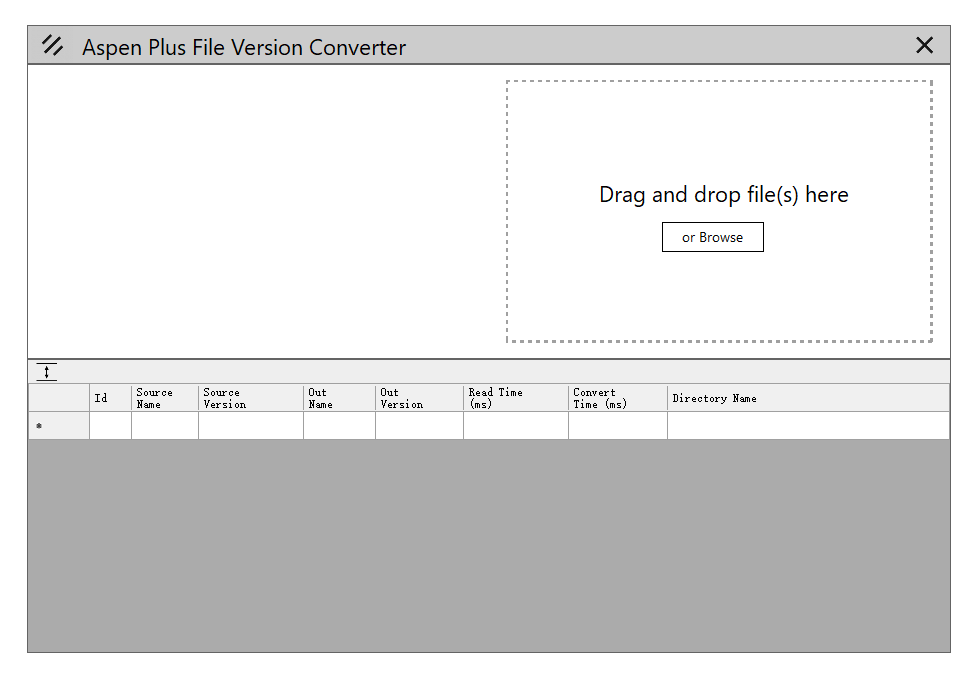Click the empty Source Version cell
This screenshot has width=980, height=684.
[251, 426]
